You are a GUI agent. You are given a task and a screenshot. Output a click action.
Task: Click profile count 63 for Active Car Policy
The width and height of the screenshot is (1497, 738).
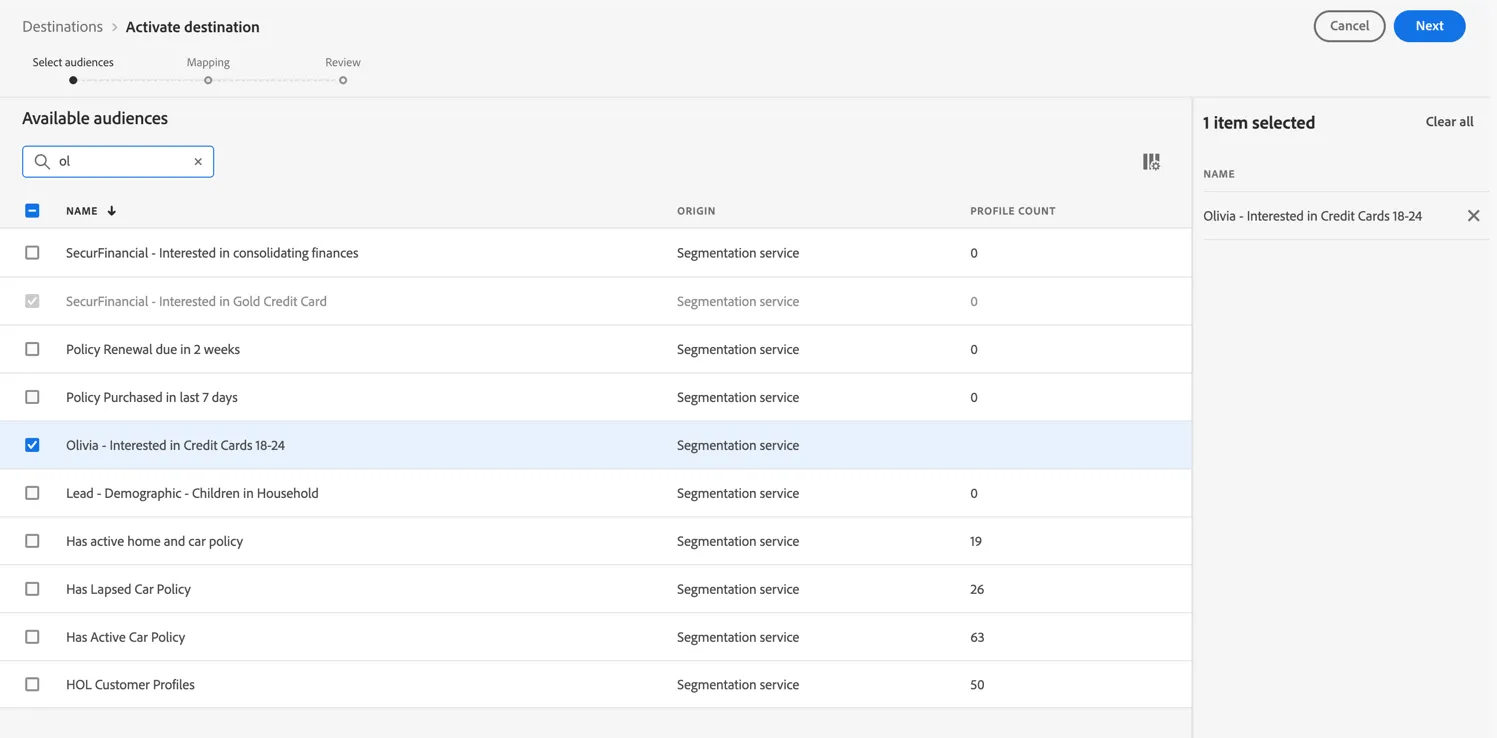977,637
